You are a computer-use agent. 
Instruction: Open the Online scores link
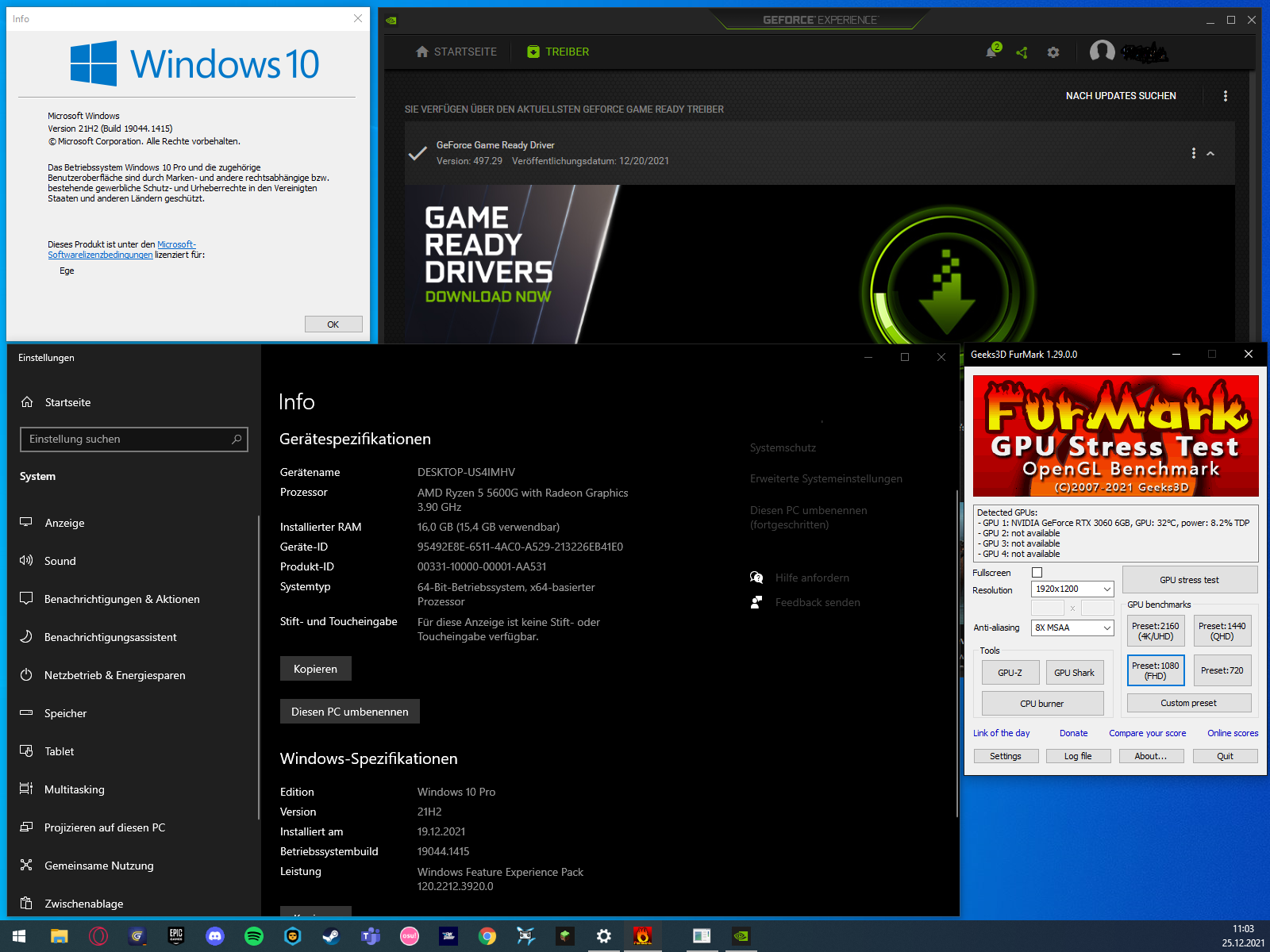point(1233,733)
